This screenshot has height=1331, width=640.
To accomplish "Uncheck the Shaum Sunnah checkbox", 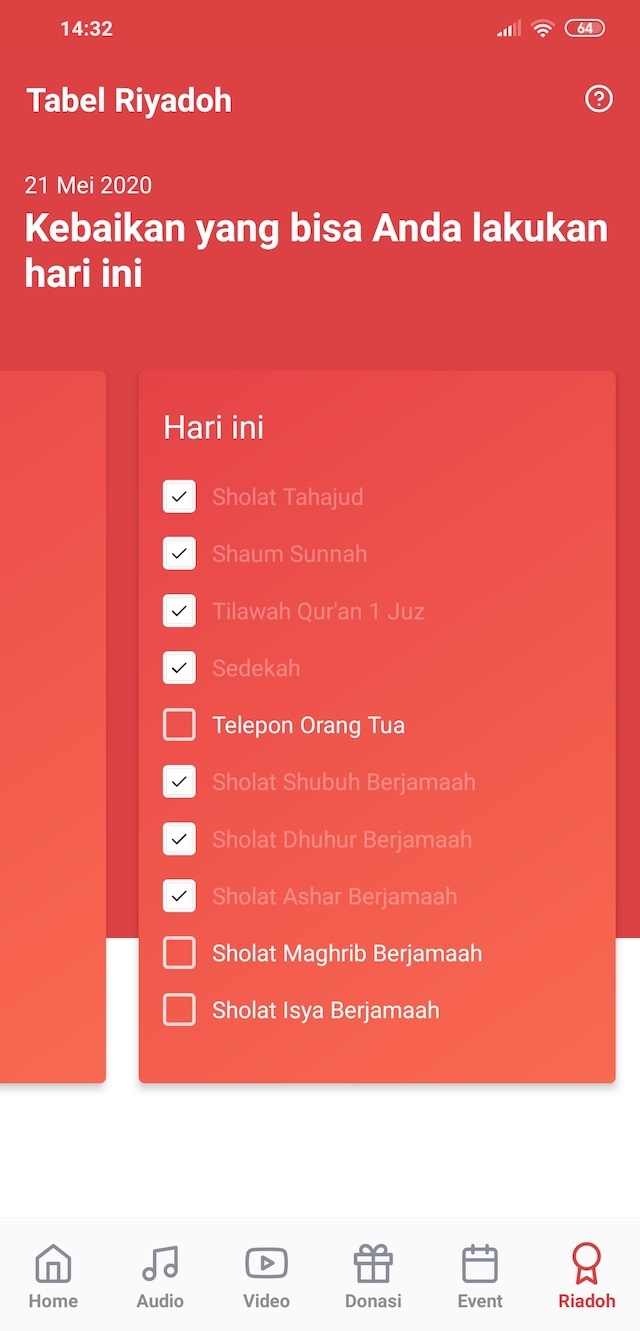I will click(x=180, y=554).
